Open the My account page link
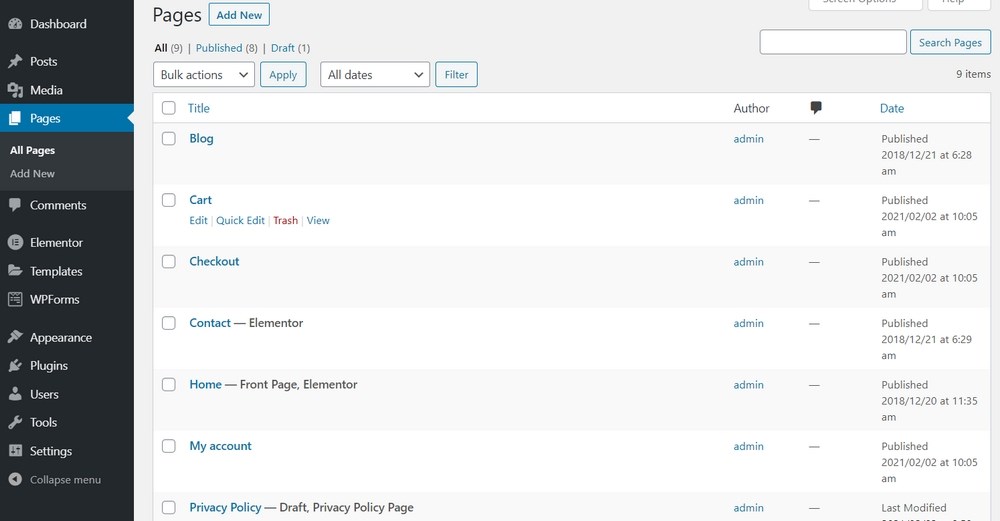 [x=221, y=446]
